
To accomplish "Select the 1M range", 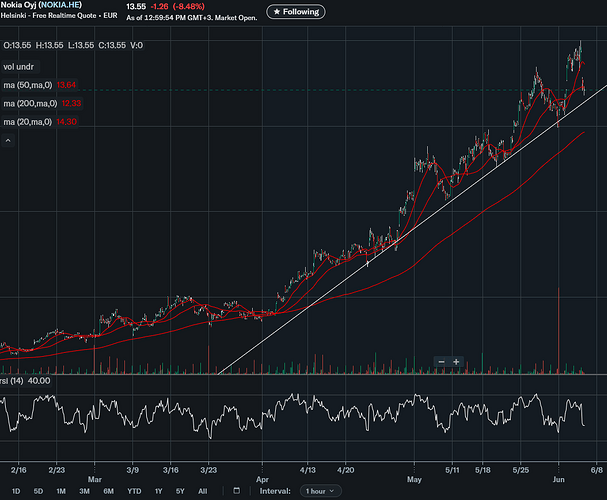I will point(61,491).
